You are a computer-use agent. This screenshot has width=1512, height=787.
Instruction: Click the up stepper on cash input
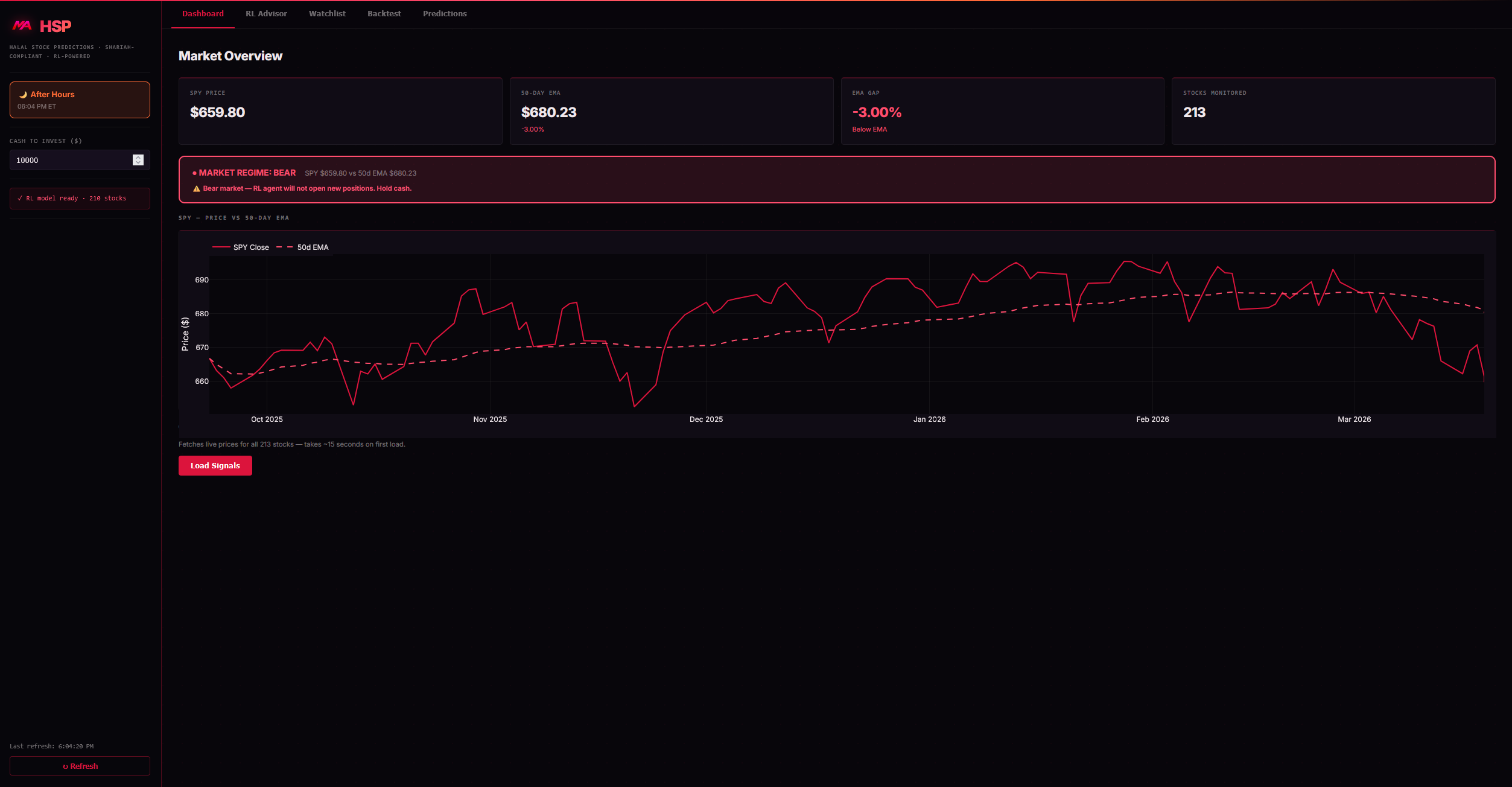click(x=138, y=157)
